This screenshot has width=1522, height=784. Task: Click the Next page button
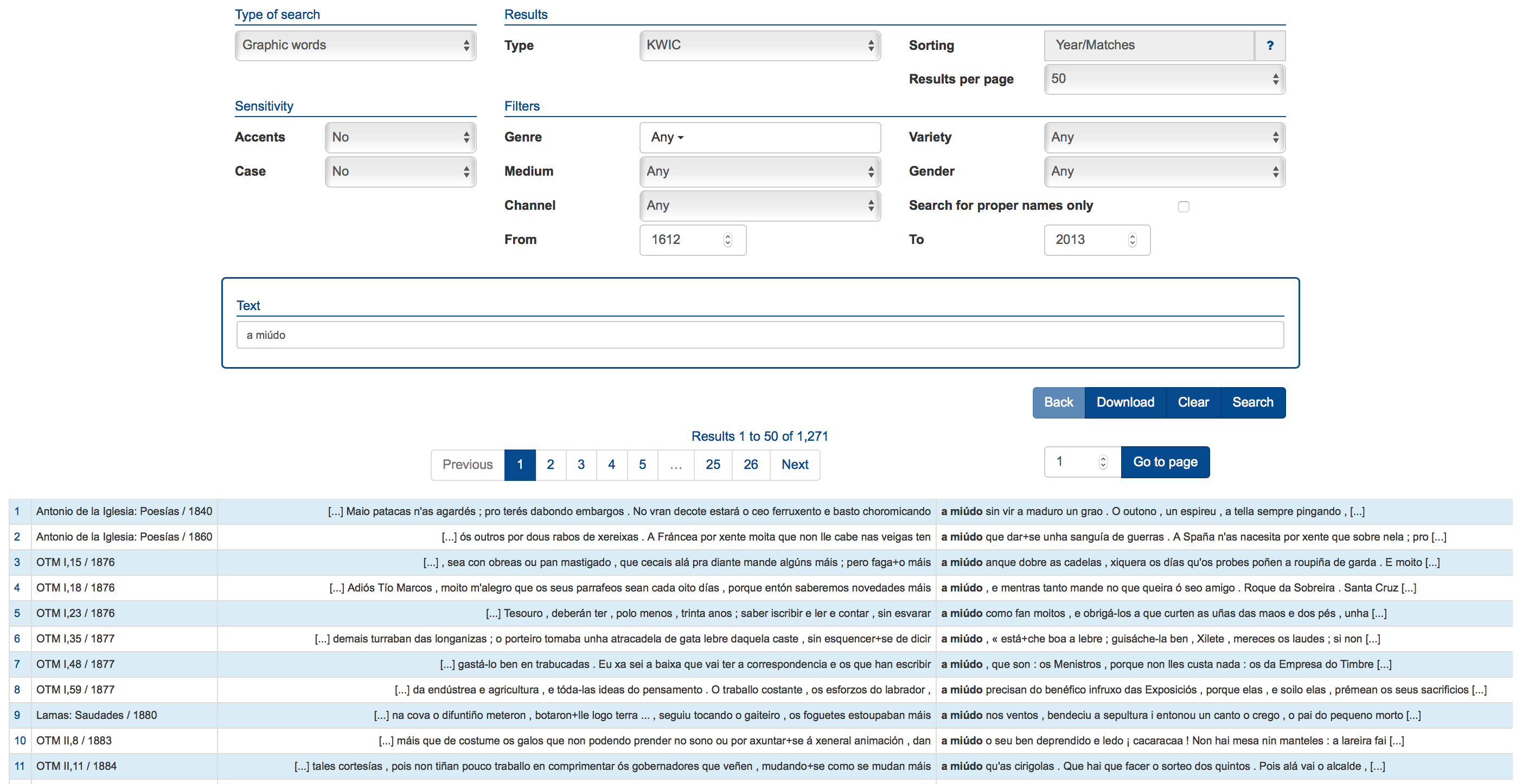pyautogui.click(x=794, y=464)
